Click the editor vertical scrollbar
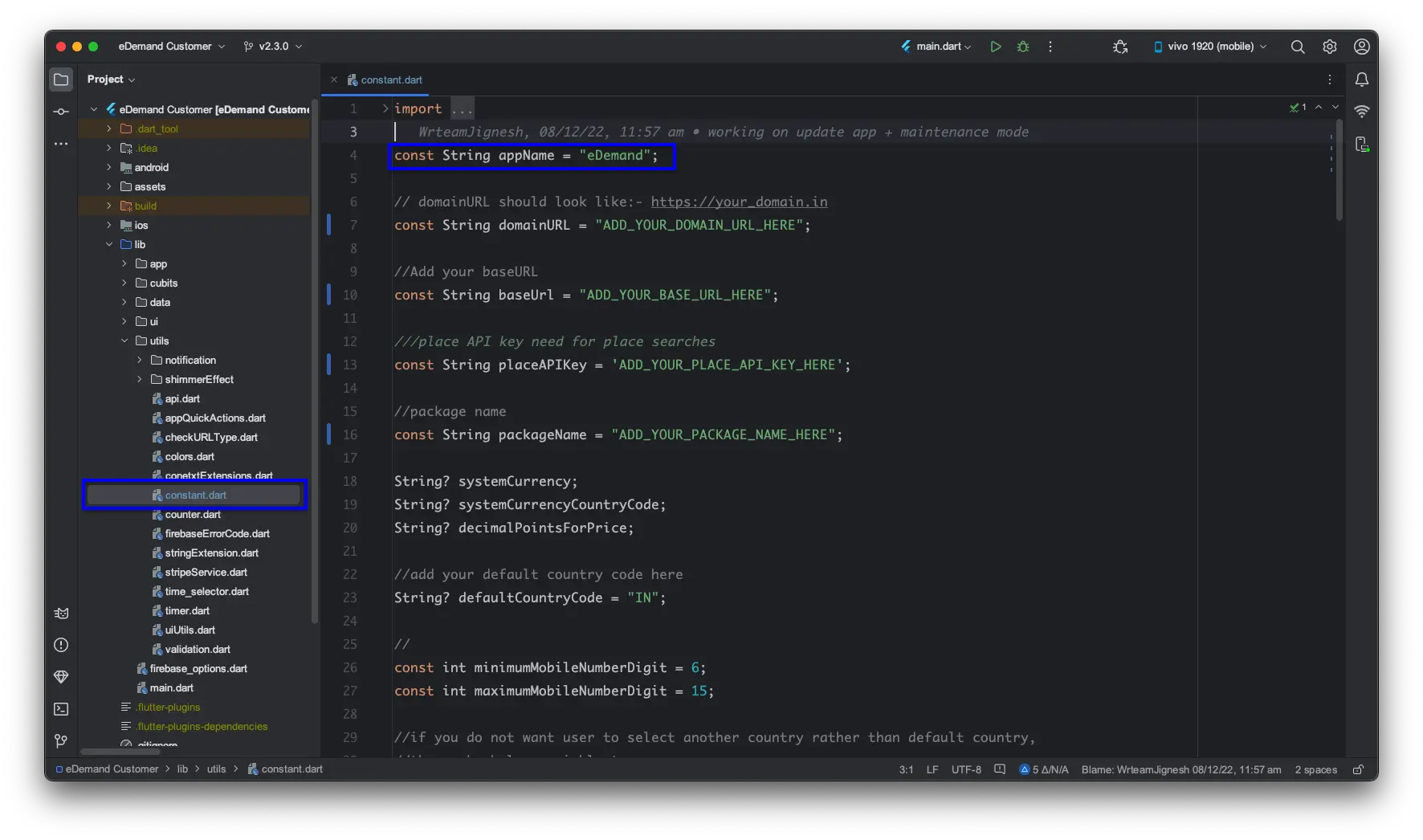Screen dimensions: 1423x840 coord(1339,170)
